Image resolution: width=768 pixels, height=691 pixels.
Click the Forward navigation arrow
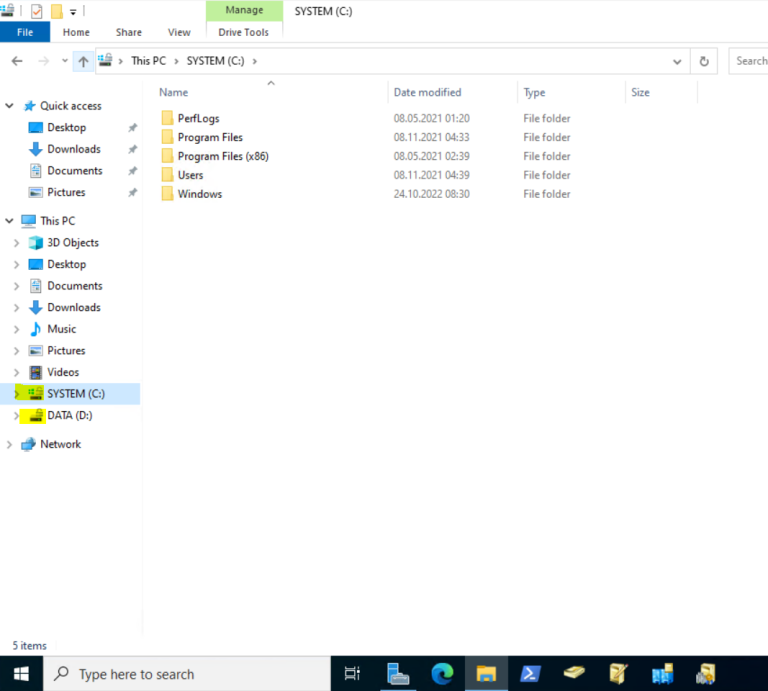pos(44,61)
